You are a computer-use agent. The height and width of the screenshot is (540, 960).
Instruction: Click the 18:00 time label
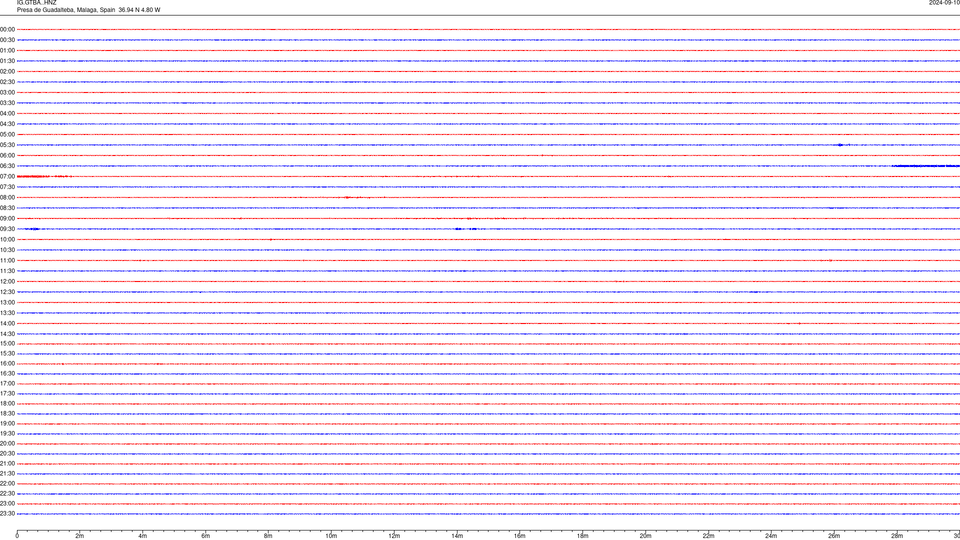7,403
